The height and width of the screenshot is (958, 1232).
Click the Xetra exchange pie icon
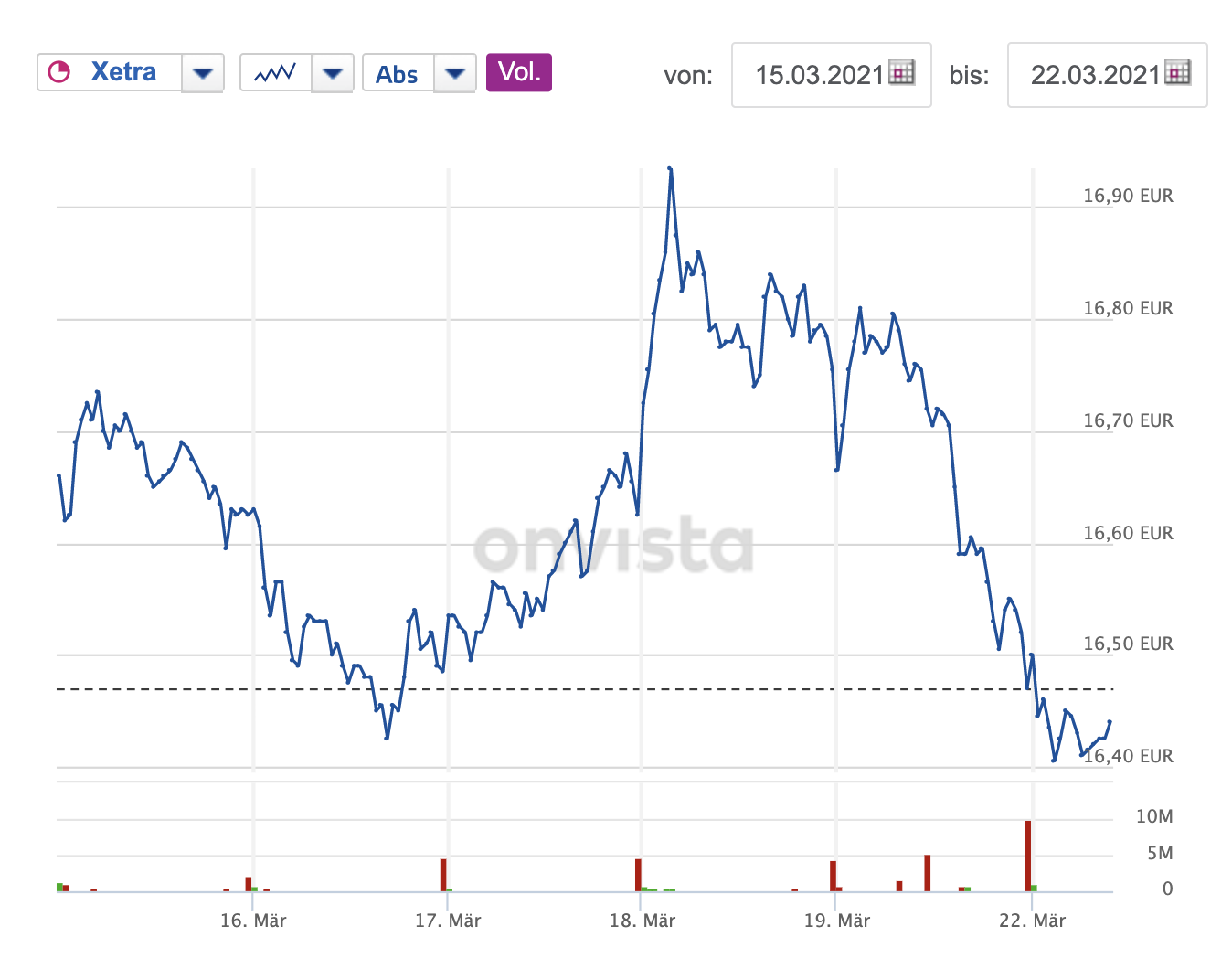coord(59,72)
